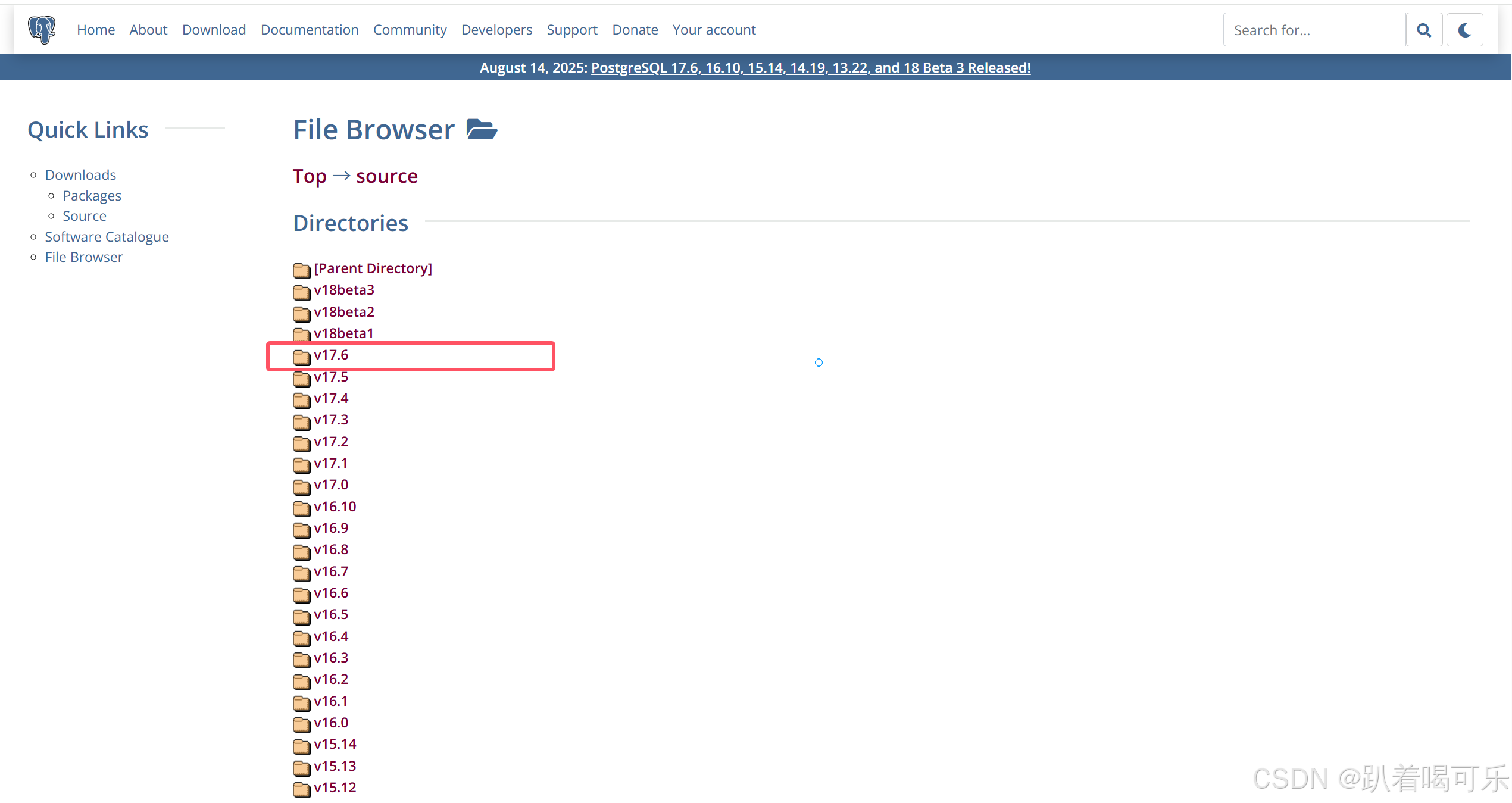Screen dimensions: 1512x803
Task: Click folder icon beside v16.0
Action: (302, 724)
